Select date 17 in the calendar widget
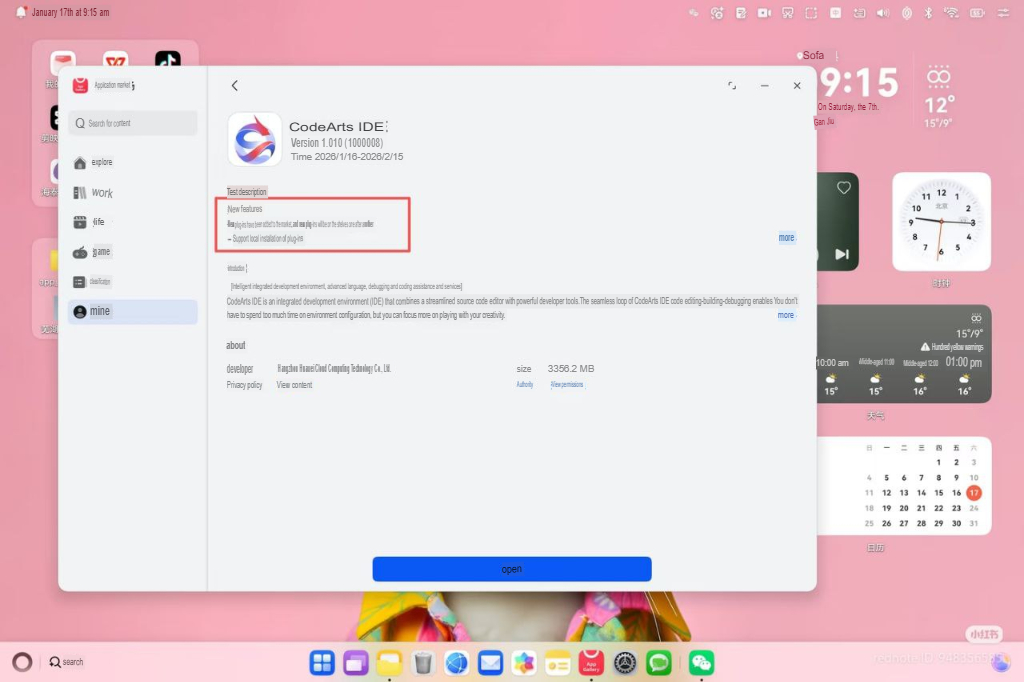1024x682 pixels. [x=974, y=493]
